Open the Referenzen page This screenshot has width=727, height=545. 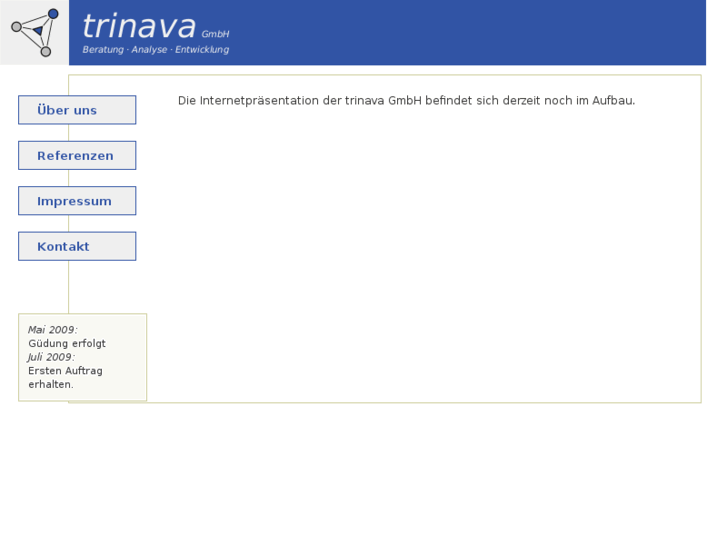coord(77,155)
